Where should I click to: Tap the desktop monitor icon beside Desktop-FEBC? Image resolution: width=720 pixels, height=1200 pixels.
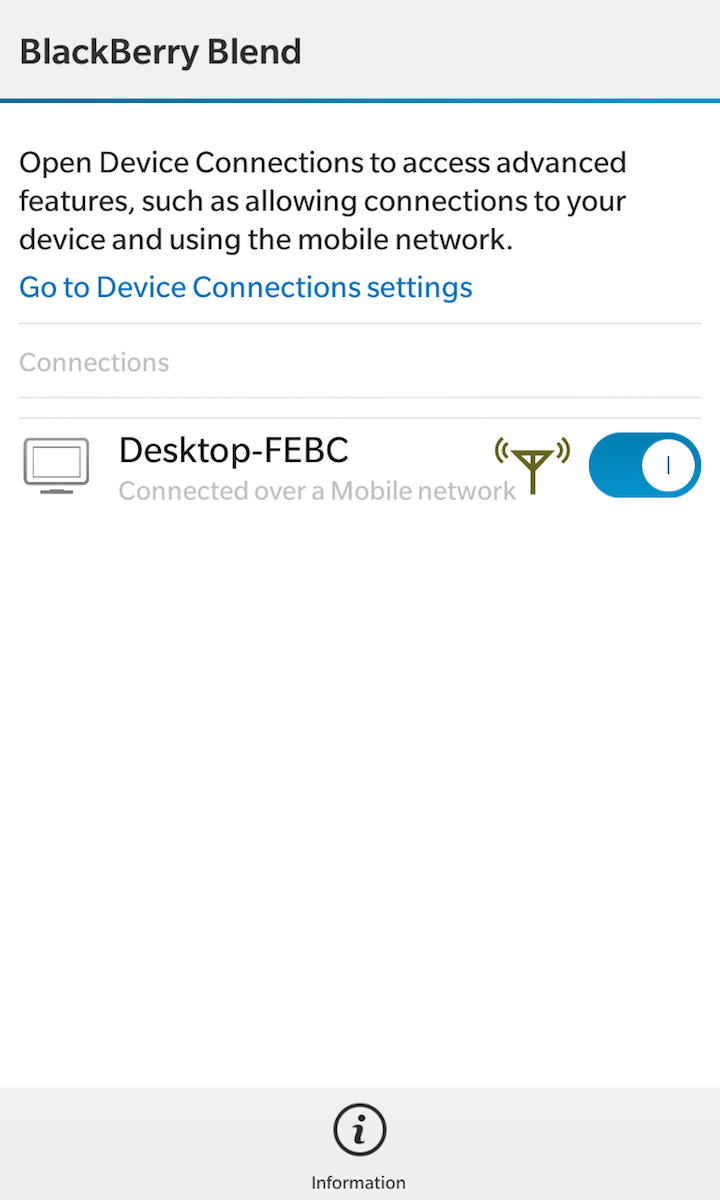56,466
